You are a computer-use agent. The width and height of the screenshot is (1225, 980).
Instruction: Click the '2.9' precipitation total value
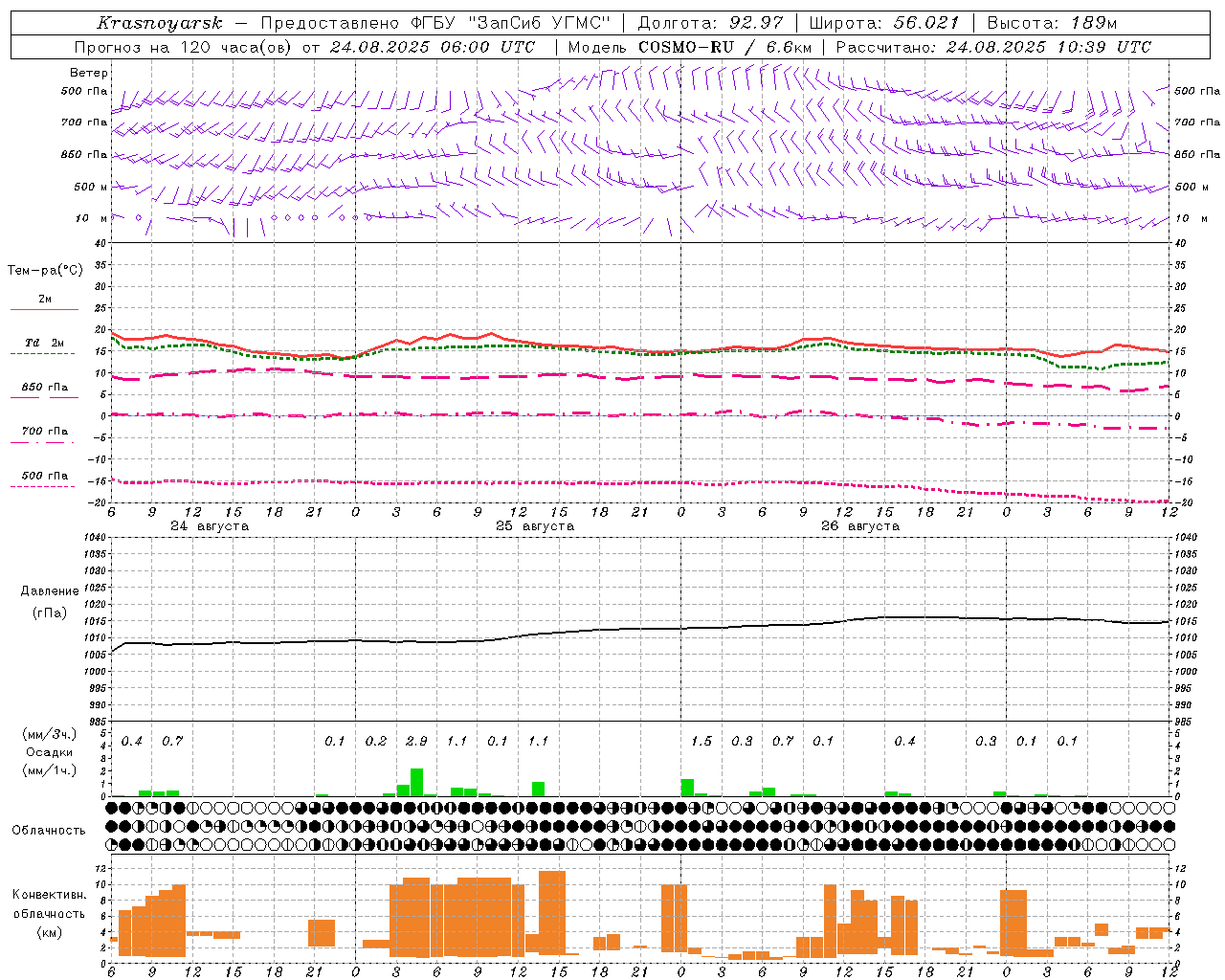pos(416,741)
